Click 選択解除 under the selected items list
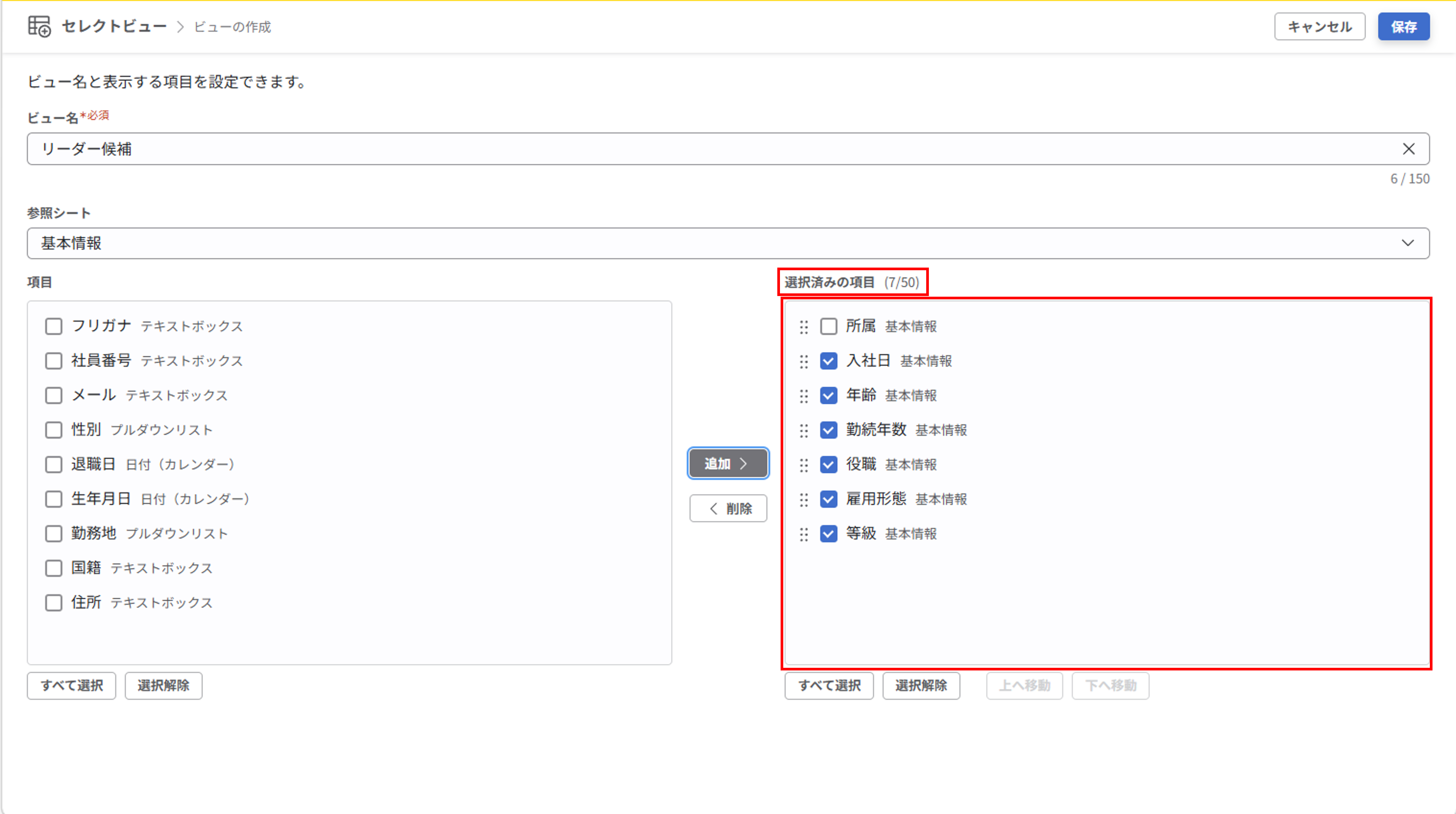The image size is (1456, 814). 921,686
